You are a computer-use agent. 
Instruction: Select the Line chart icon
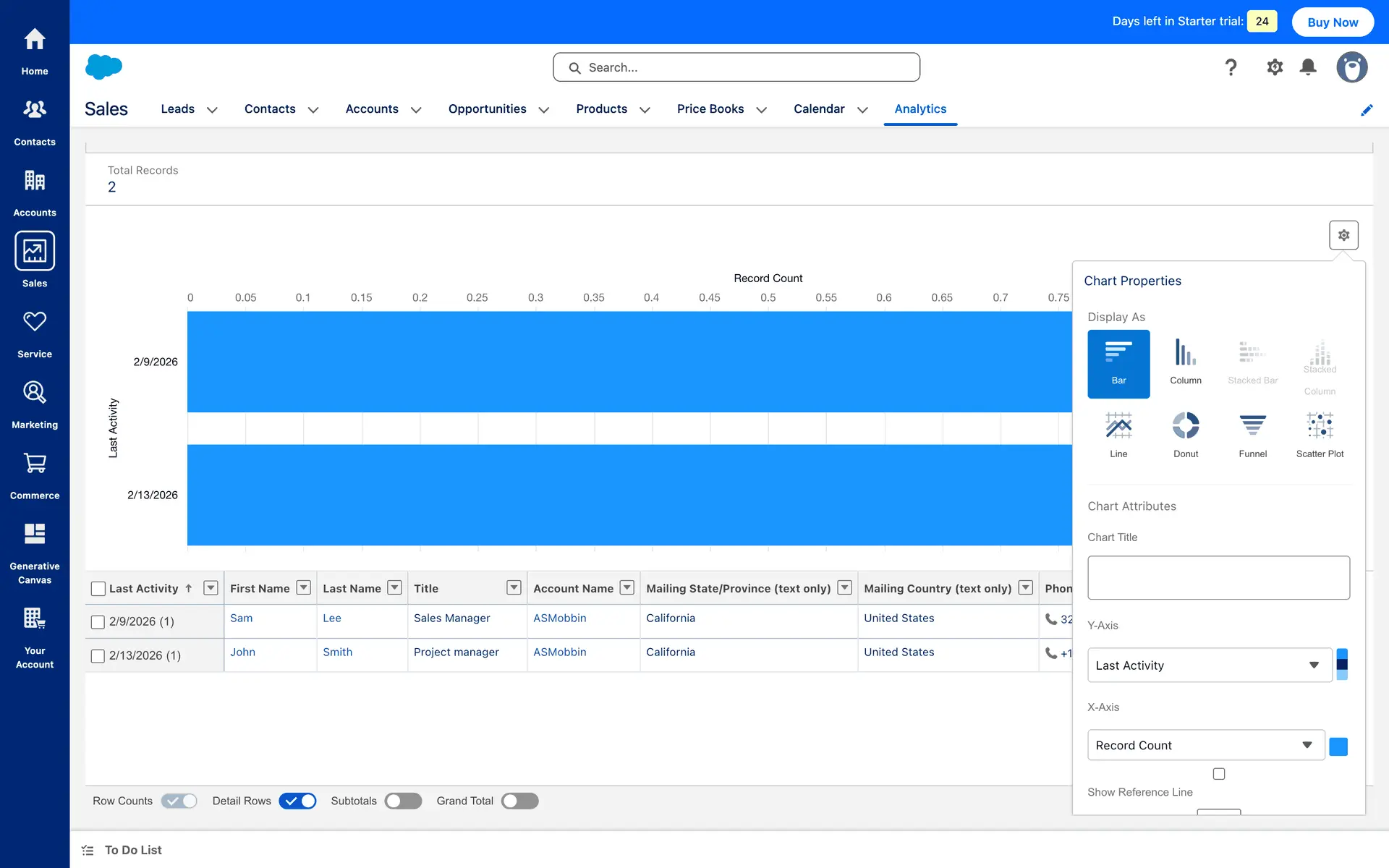point(1118,433)
